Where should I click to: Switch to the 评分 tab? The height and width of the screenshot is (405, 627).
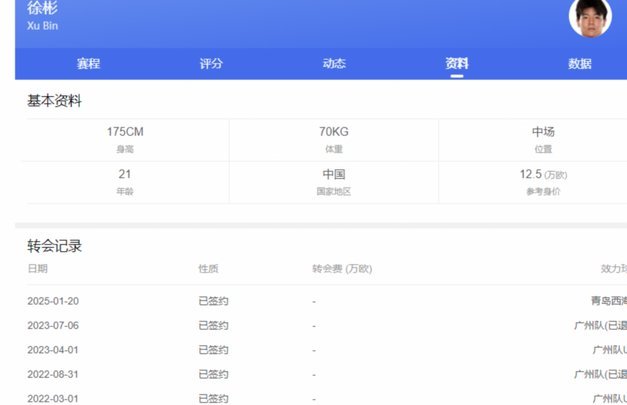pyautogui.click(x=211, y=64)
